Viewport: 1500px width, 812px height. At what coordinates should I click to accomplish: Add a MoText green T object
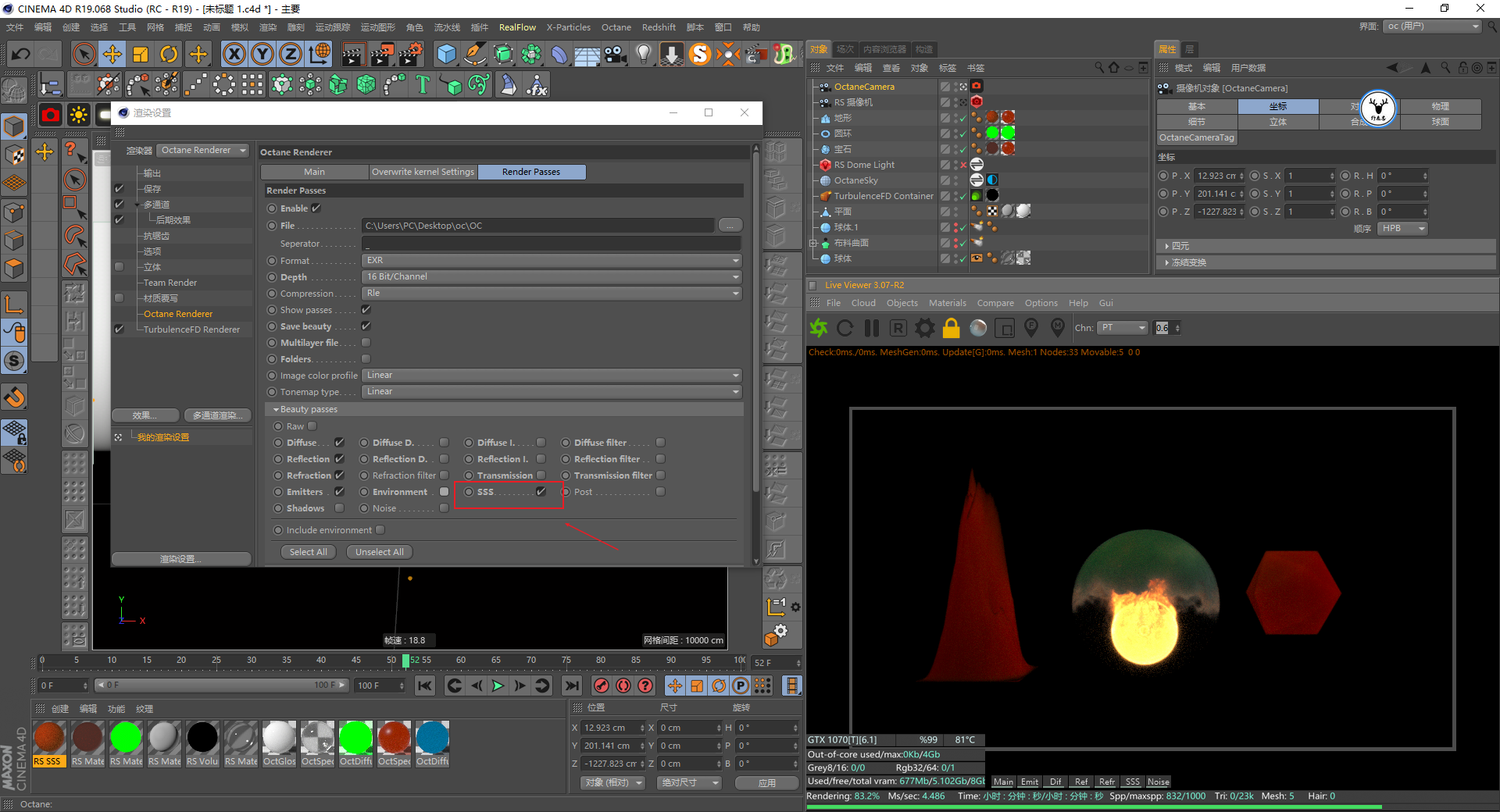(423, 84)
